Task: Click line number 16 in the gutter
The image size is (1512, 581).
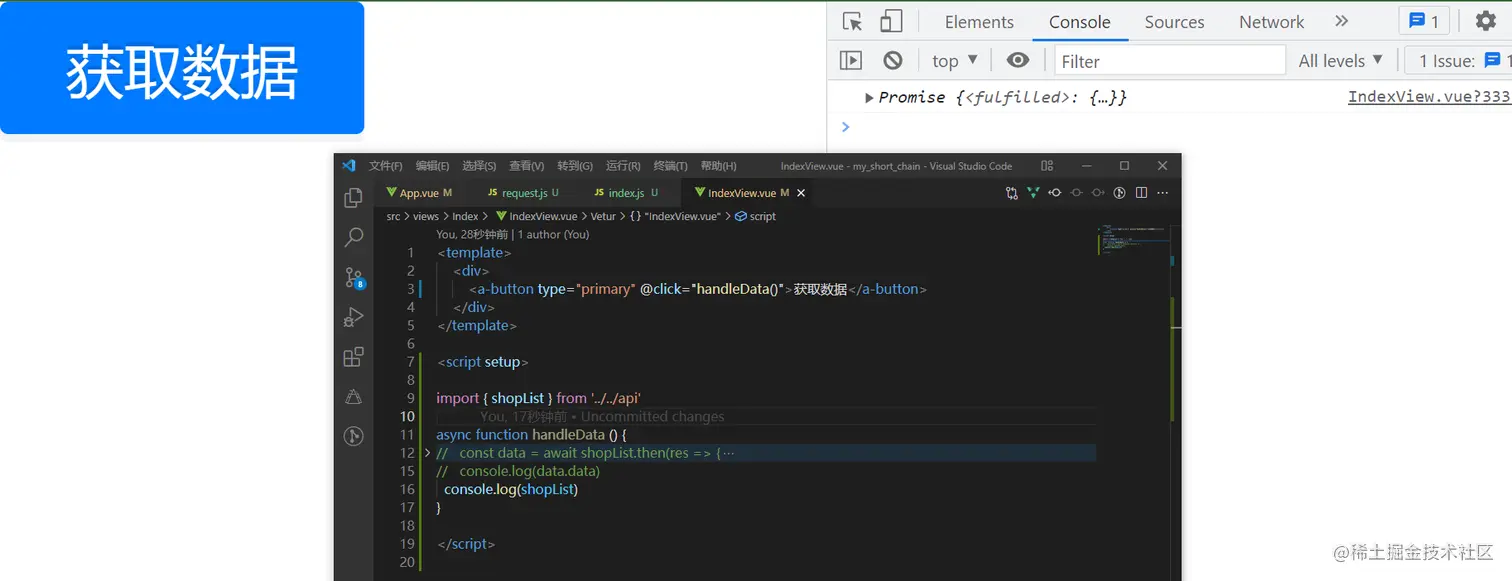Action: pyautogui.click(x=407, y=489)
